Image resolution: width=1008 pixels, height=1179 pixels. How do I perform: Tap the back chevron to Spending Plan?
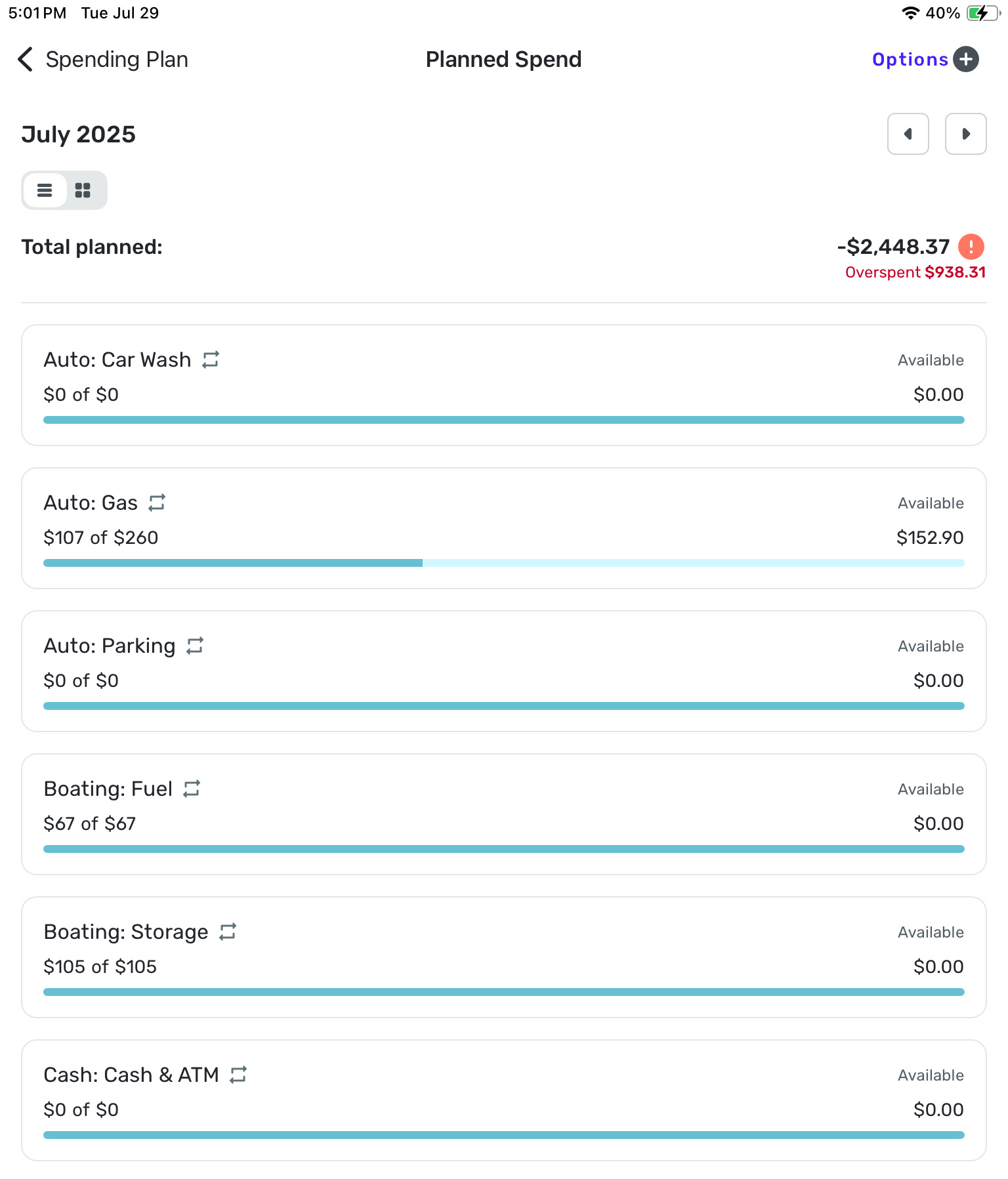coord(25,59)
